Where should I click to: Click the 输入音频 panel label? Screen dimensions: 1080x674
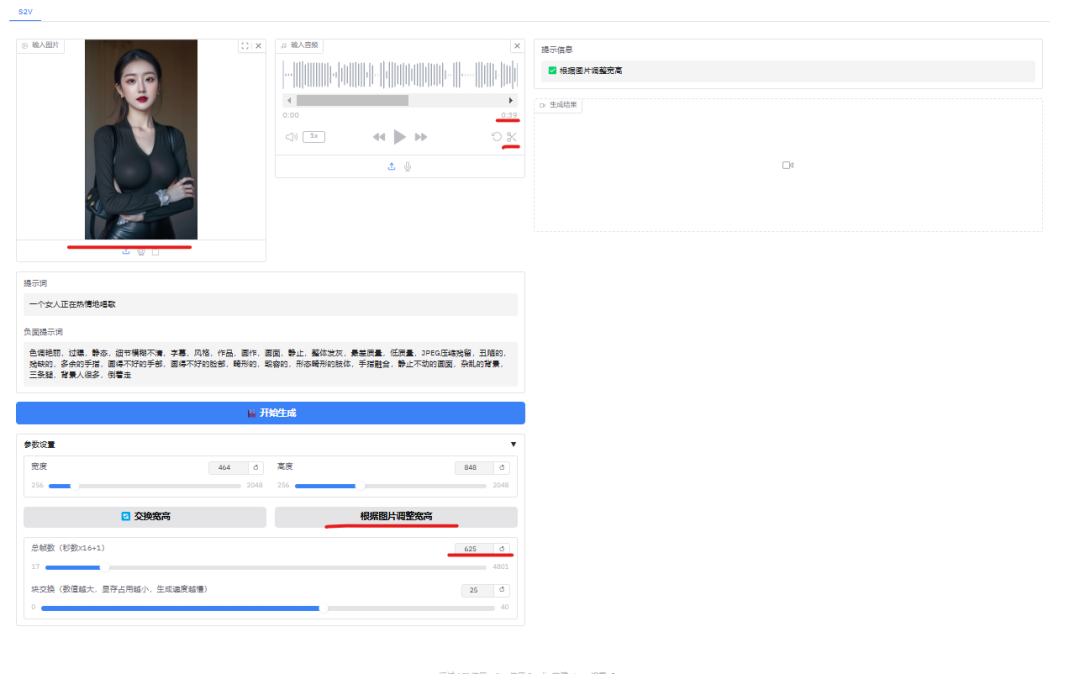pos(300,45)
